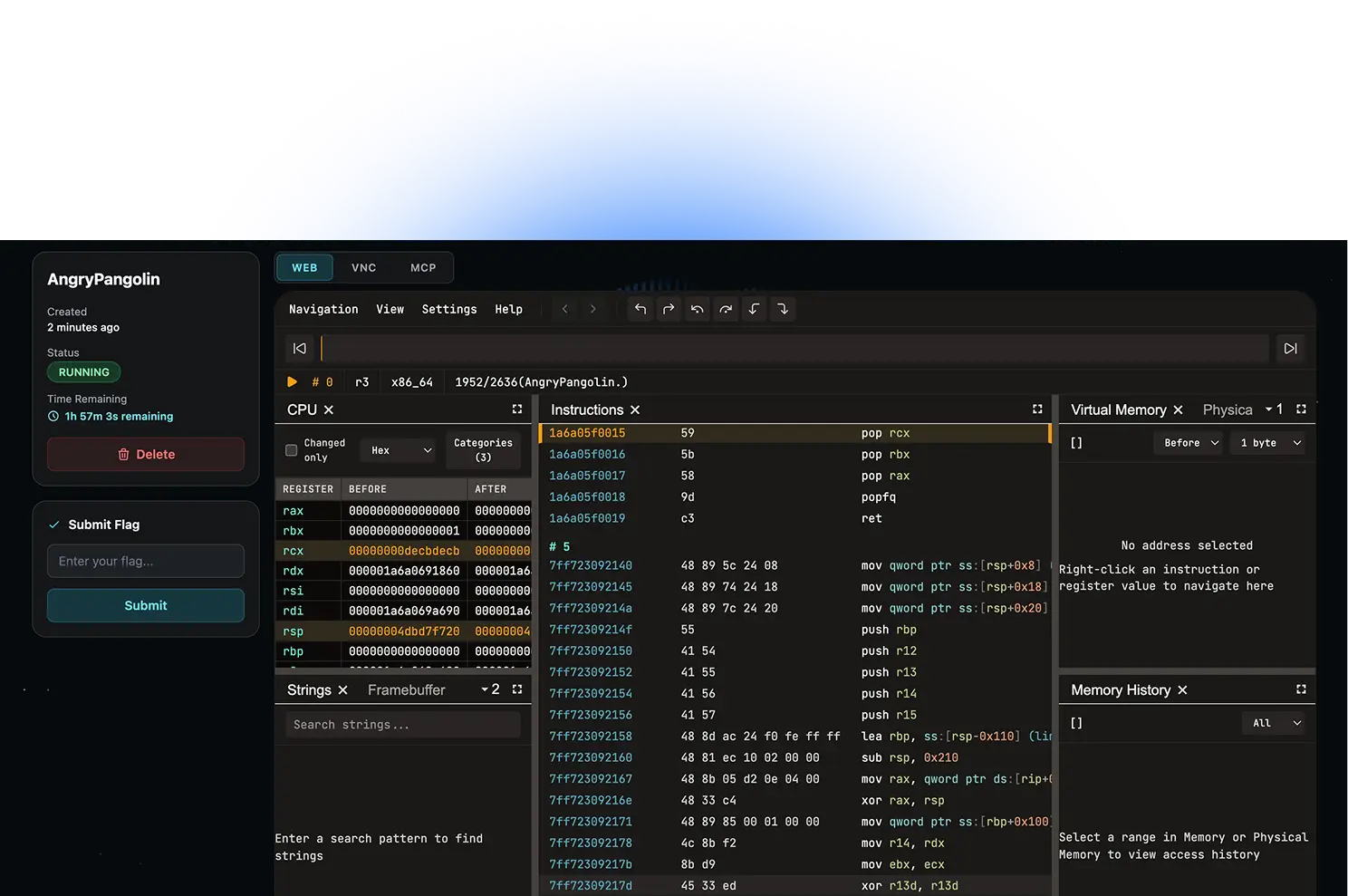
Task: Switch to the WEB tab
Action: pos(304,268)
